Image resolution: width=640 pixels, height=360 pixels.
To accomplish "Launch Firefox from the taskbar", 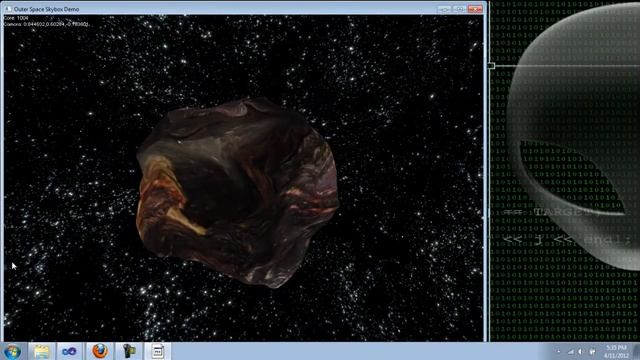I will pos(100,351).
